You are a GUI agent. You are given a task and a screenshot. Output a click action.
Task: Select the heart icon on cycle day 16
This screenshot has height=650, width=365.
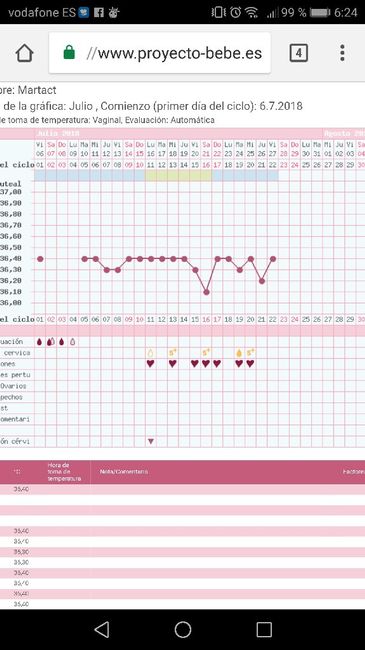[206, 364]
